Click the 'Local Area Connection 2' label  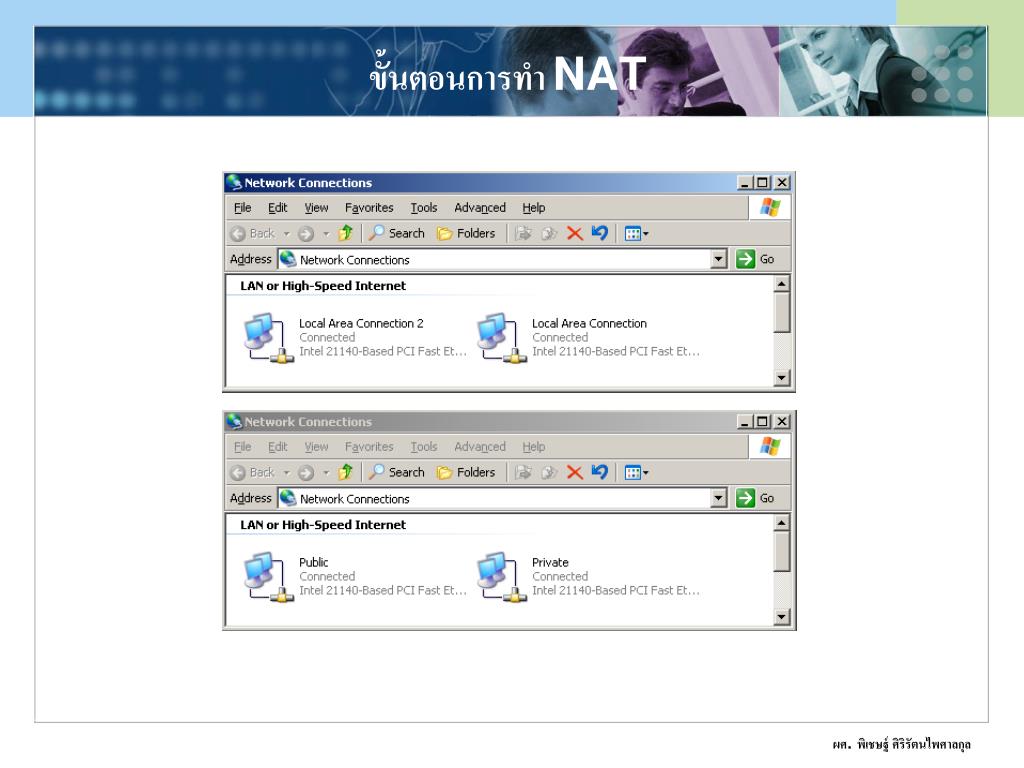(x=361, y=323)
